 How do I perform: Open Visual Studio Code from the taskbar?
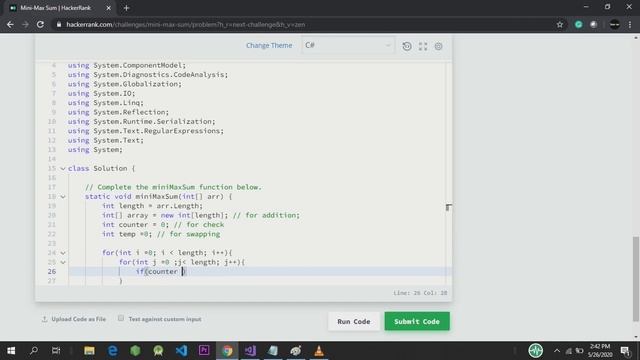[x=181, y=351]
